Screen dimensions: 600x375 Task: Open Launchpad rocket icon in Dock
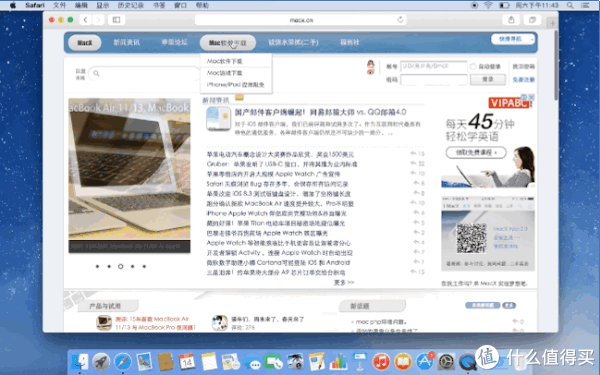click(101, 361)
